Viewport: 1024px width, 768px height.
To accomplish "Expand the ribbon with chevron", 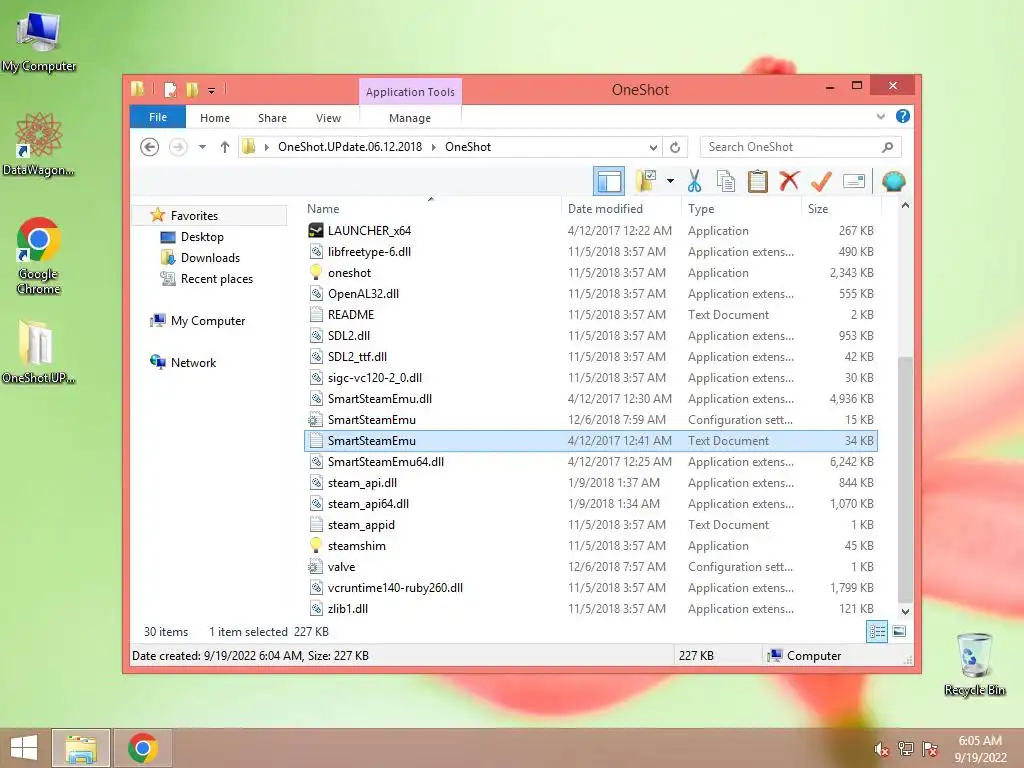I will point(881,116).
